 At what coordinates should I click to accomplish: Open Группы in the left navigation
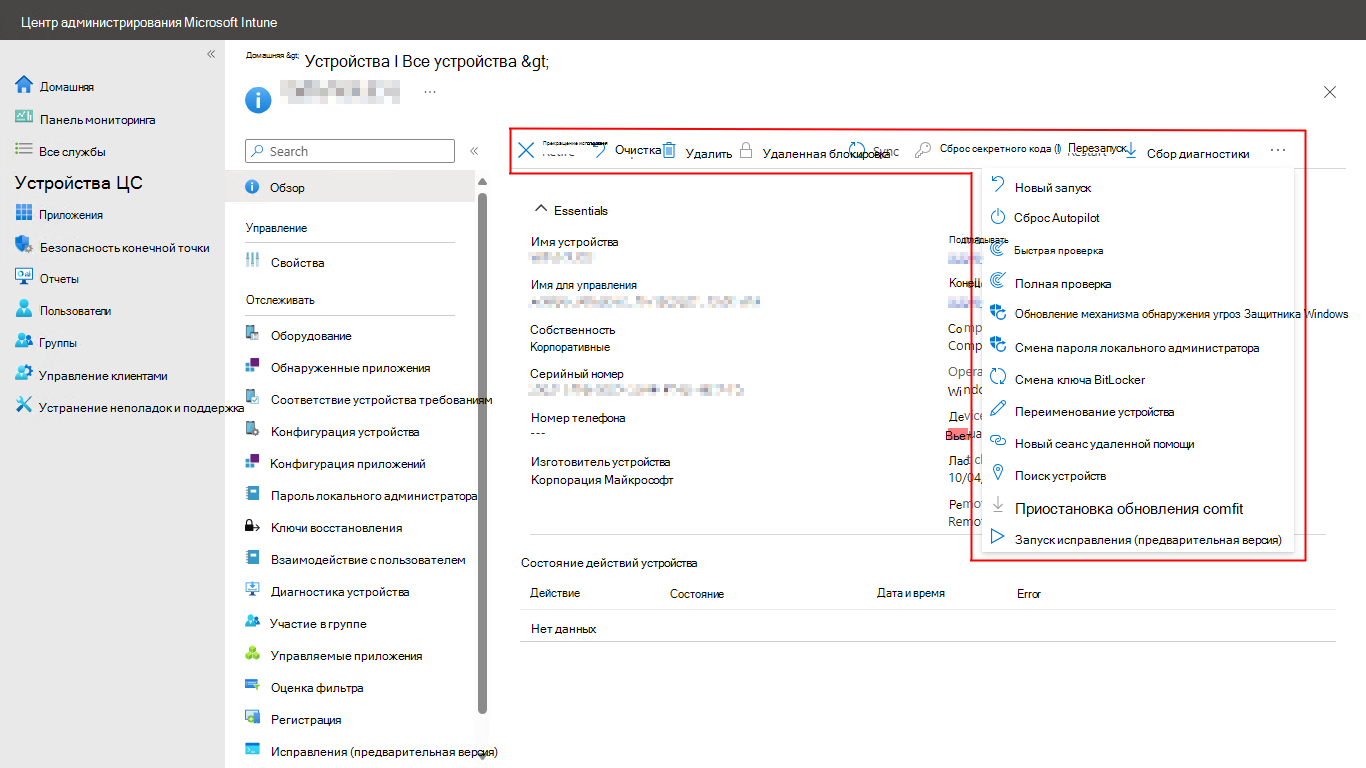tap(46, 342)
